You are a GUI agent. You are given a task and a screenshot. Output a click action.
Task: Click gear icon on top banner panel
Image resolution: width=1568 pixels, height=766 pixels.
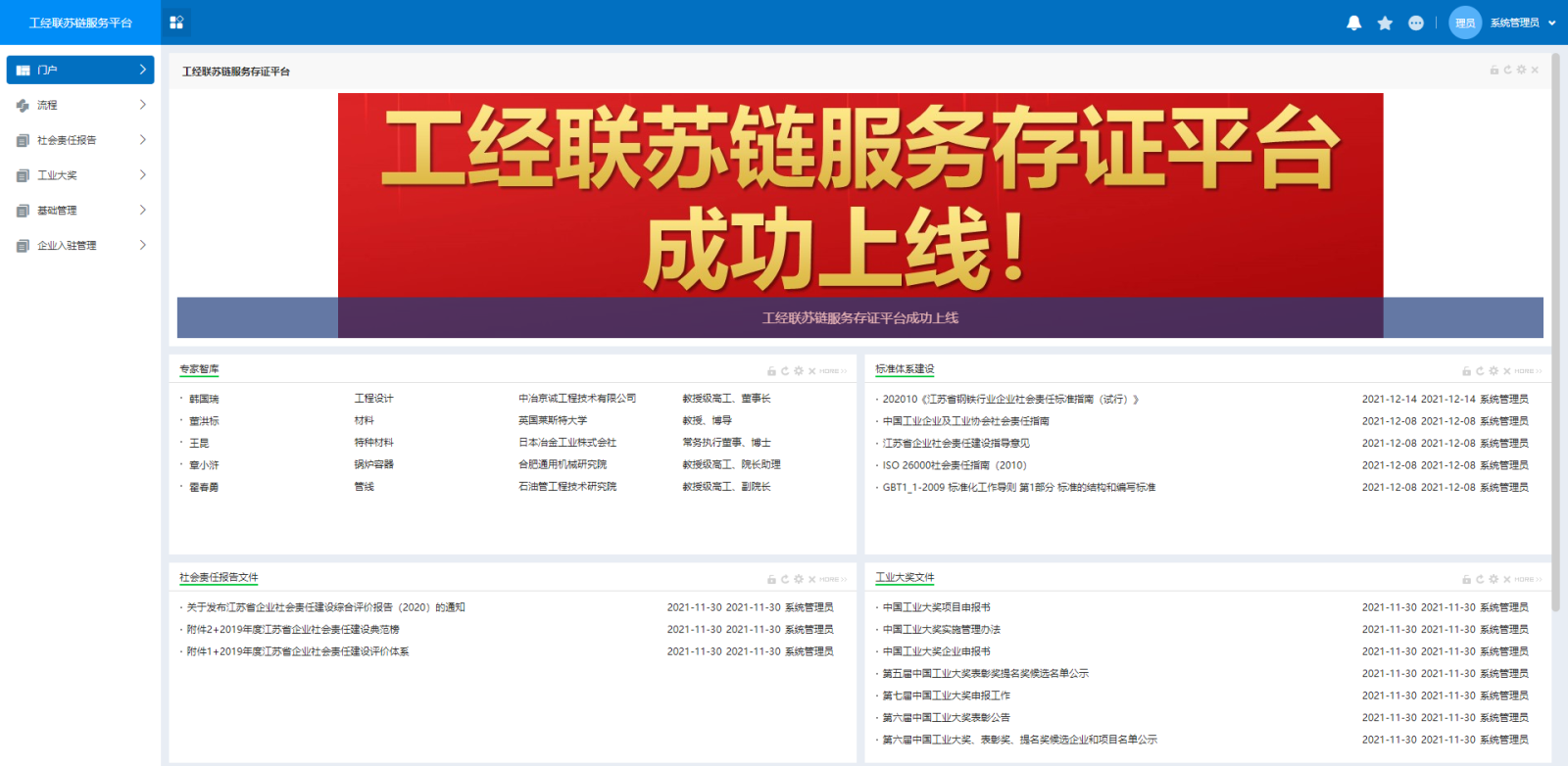click(x=1521, y=71)
